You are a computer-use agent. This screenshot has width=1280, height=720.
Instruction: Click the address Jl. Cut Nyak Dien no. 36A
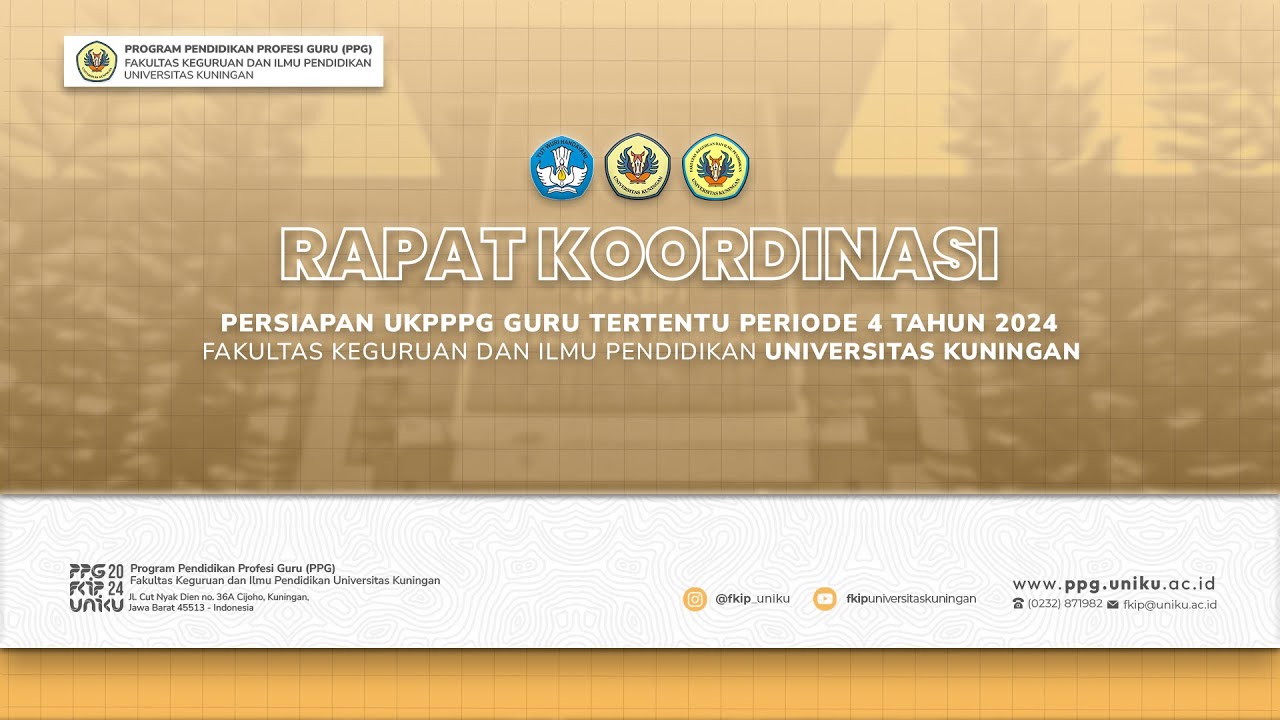click(x=219, y=597)
